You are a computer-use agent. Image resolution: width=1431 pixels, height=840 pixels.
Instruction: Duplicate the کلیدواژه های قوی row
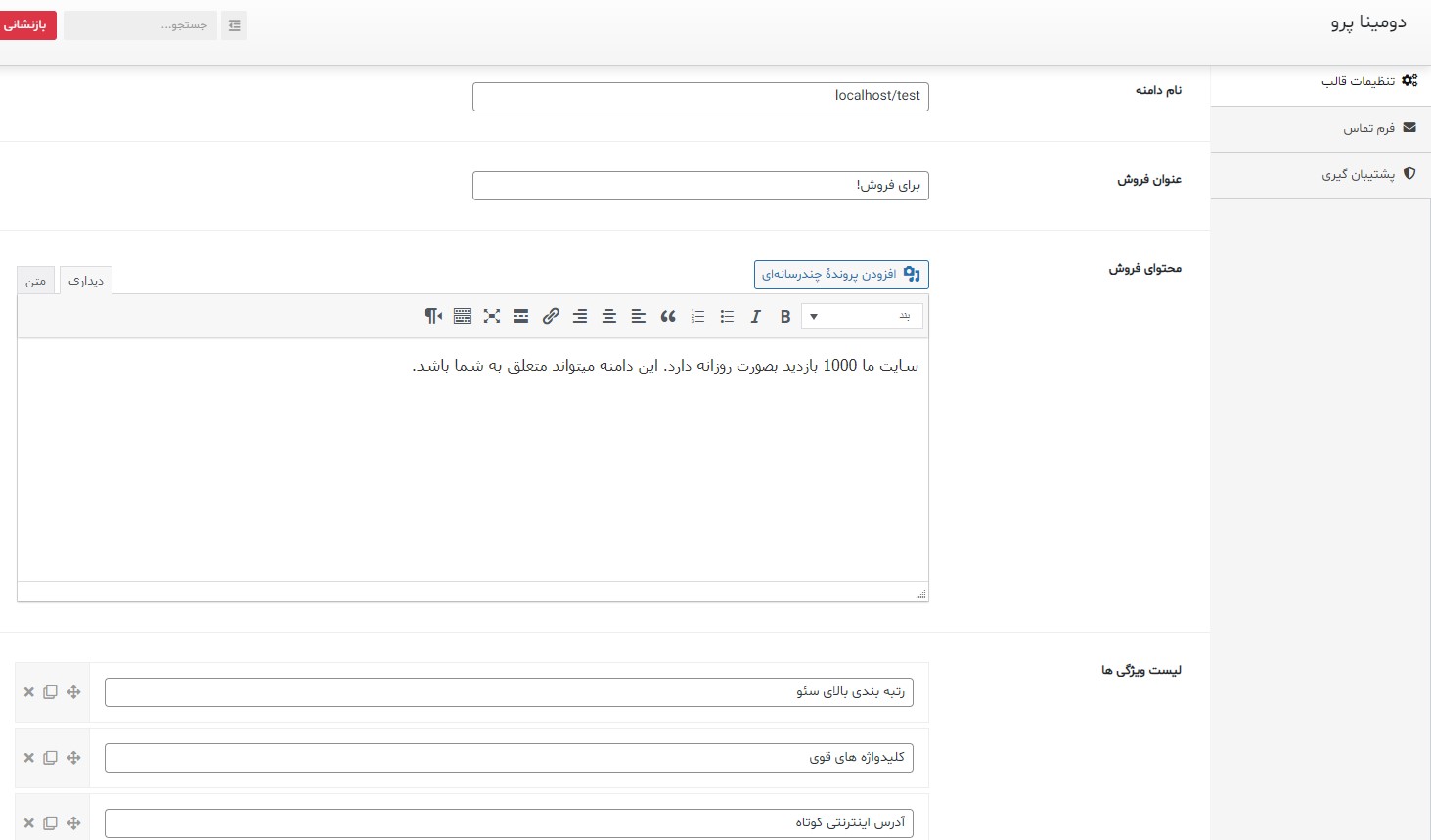coord(50,758)
